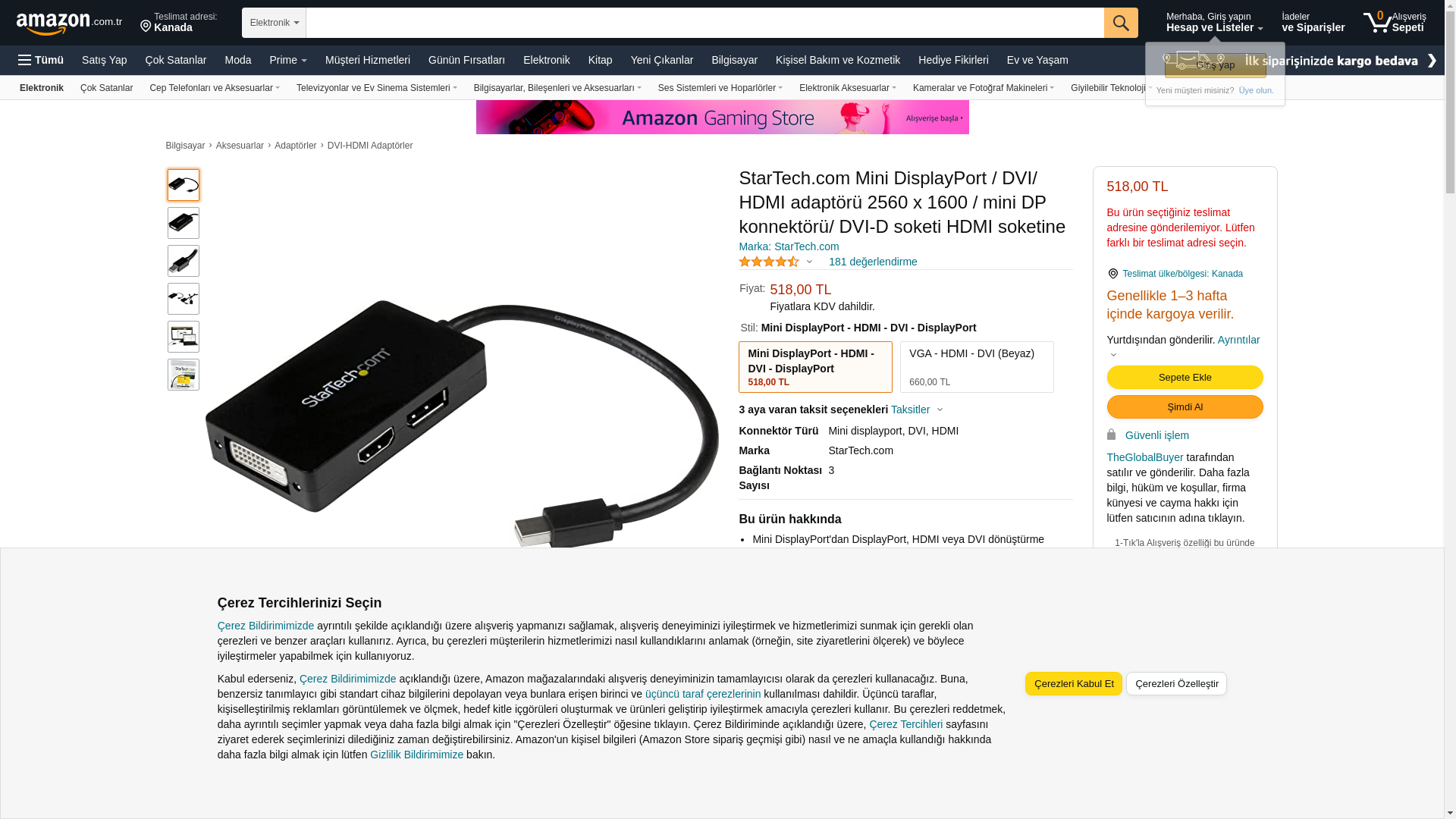
Task: Click the star rating icons
Action: pyautogui.click(x=769, y=262)
